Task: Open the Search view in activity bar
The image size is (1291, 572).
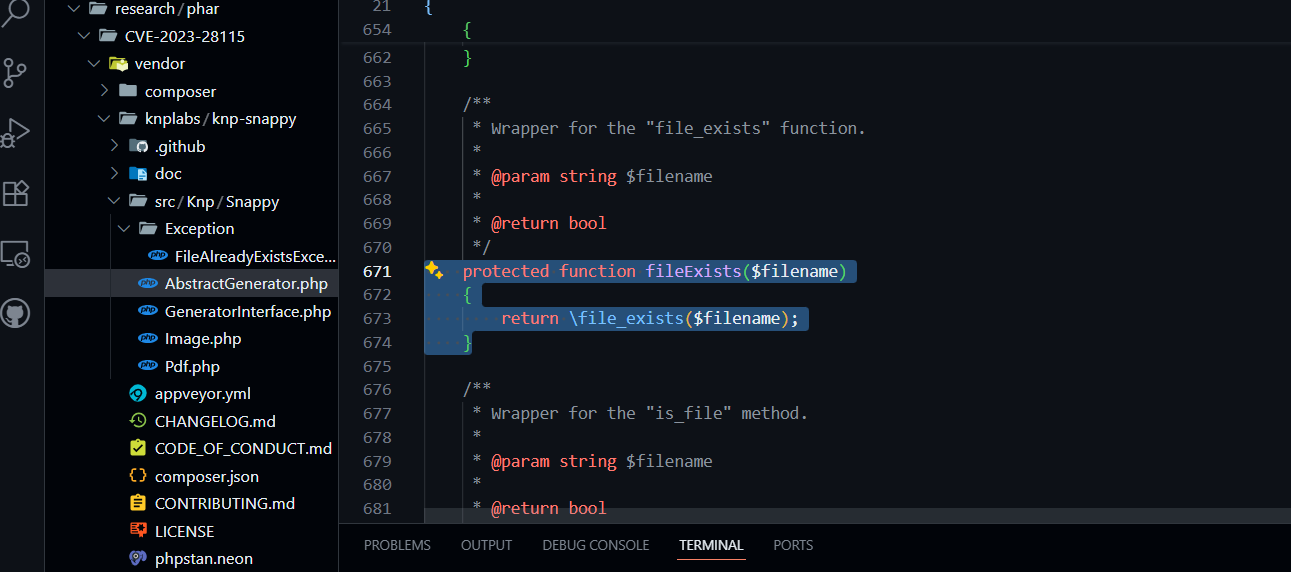Action: (x=17, y=14)
